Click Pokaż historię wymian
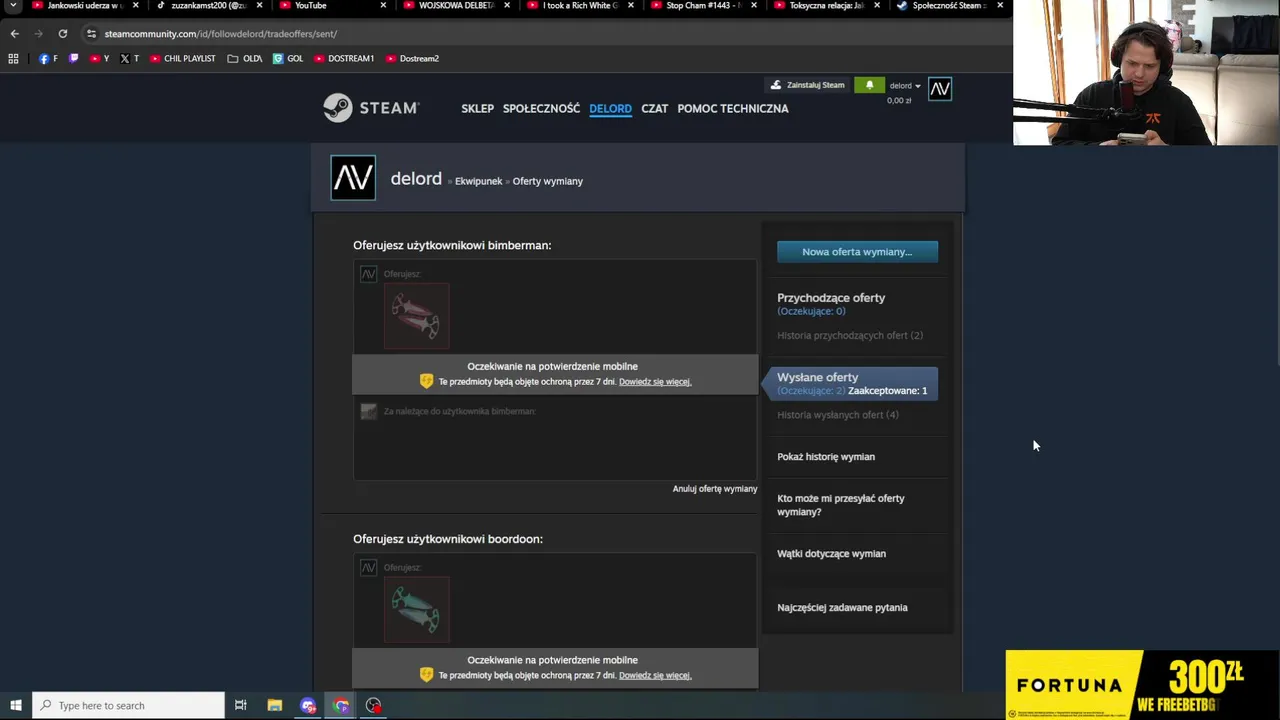The height and width of the screenshot is (720, 1280). (826, 457)
